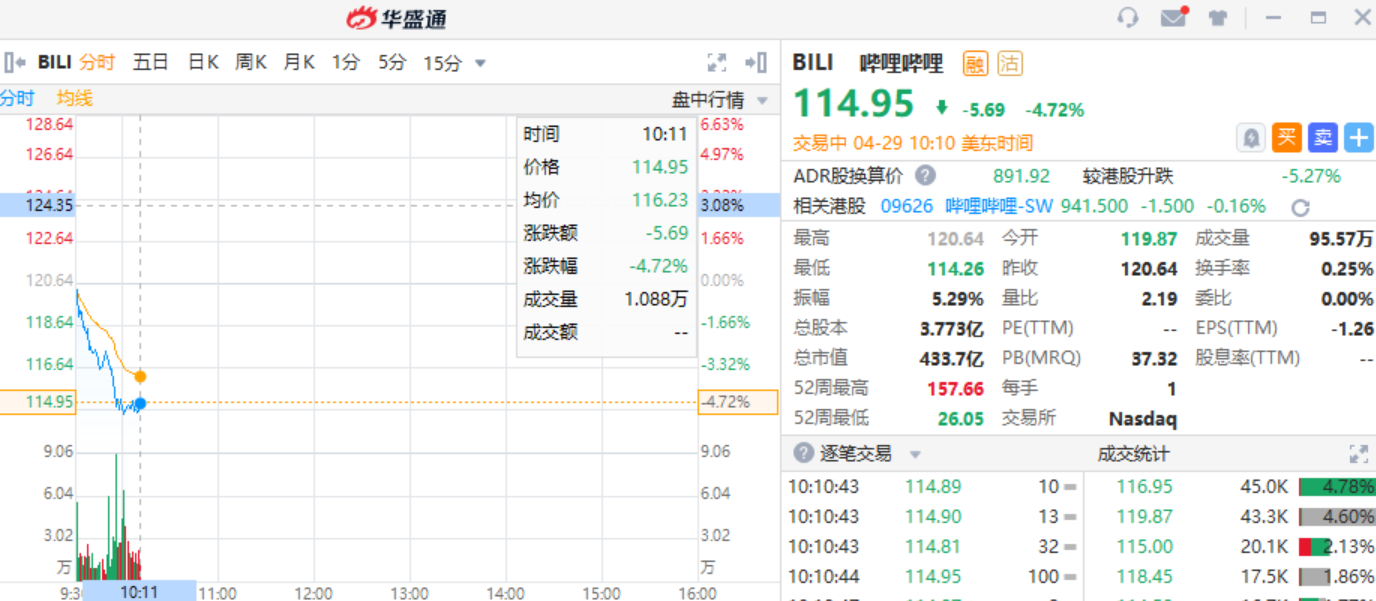Open the skin theme shirt icon
This screenshot has width=1376, height=601.
(x=1218, y=18)
